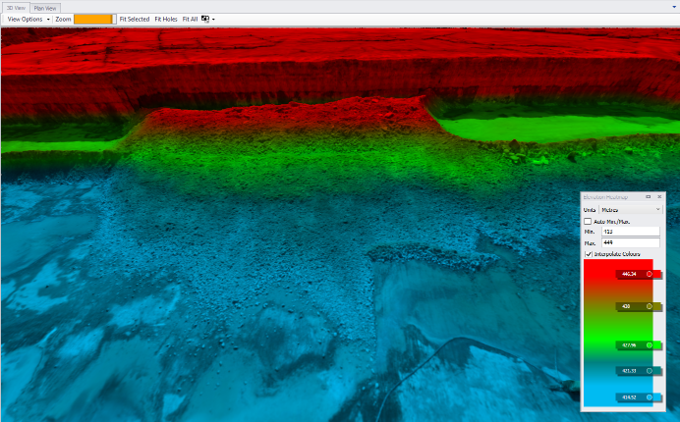Open the View Options dropdown
The image size is (680, 422).
29,19
